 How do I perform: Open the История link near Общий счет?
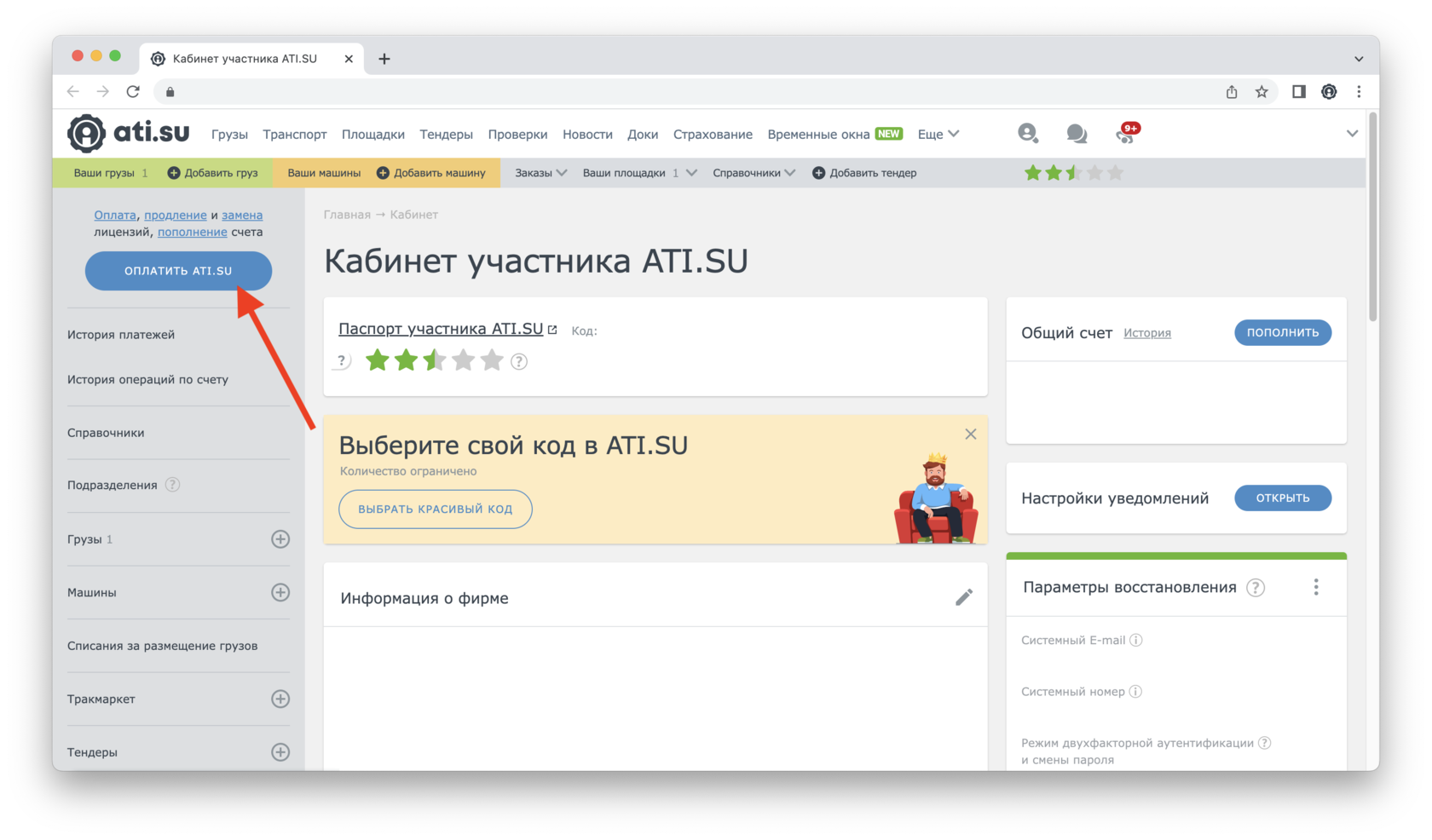tap(1147, 333)
